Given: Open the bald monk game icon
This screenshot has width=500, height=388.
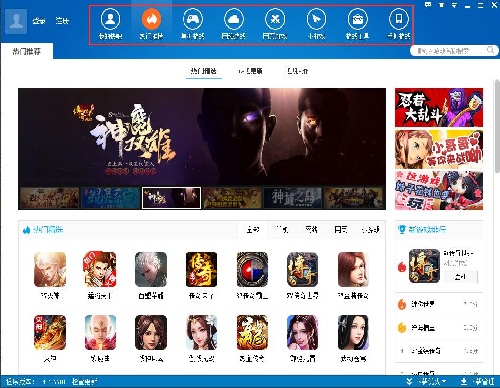Looking at the screenshot, I should point(100,332).
